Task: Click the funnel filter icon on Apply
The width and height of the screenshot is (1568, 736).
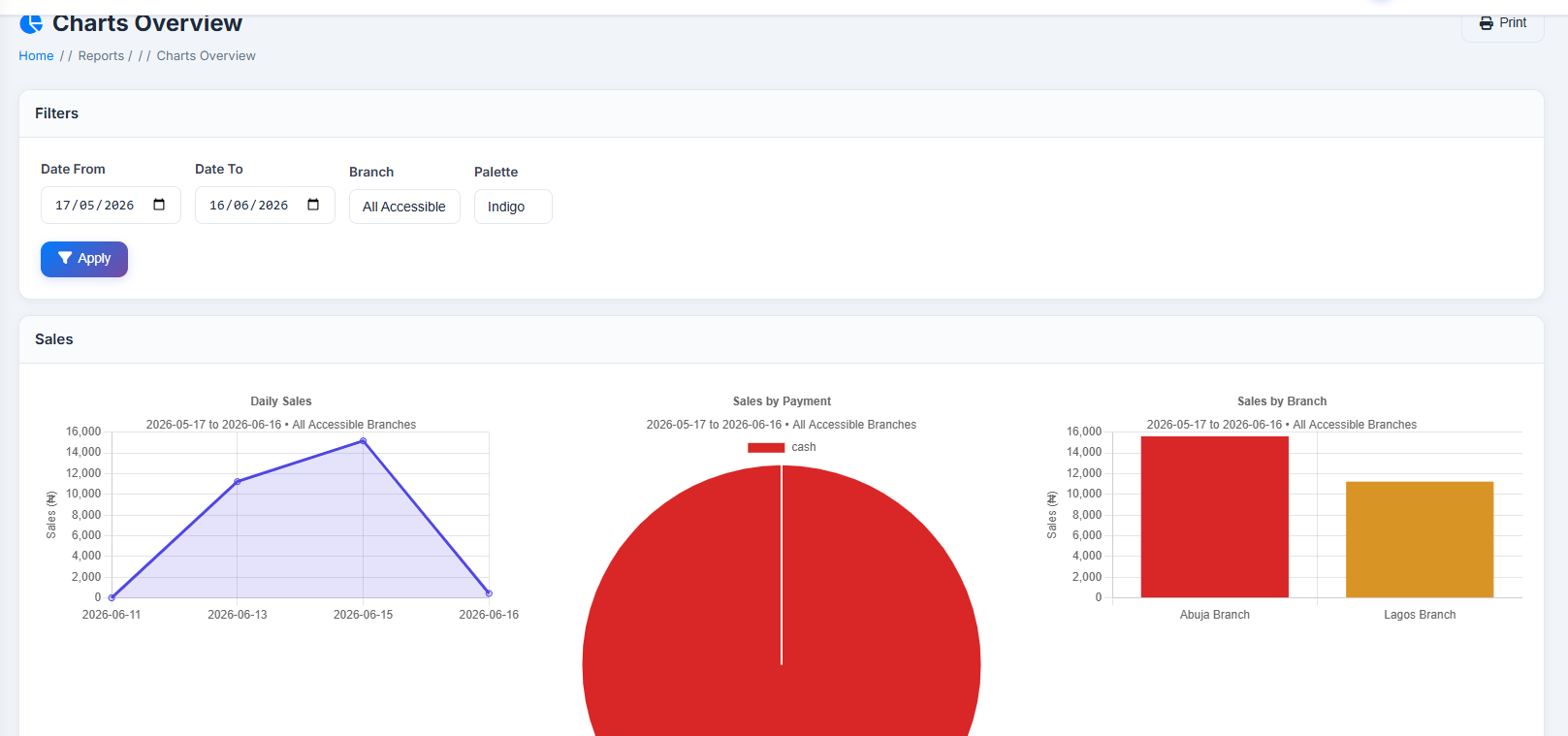Action: [x=65, y=258]
